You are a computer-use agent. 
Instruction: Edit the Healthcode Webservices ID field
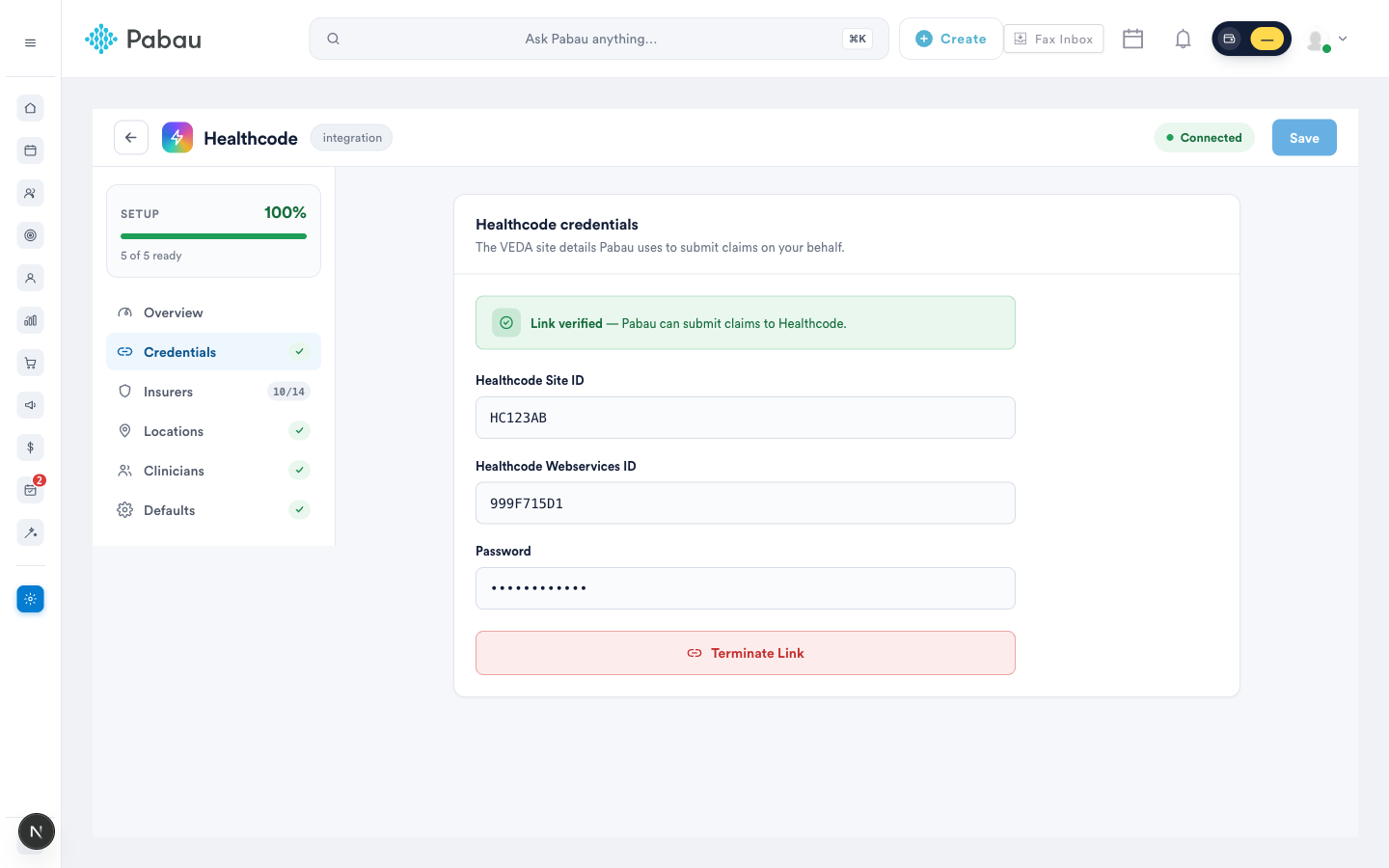coord(745,503)
